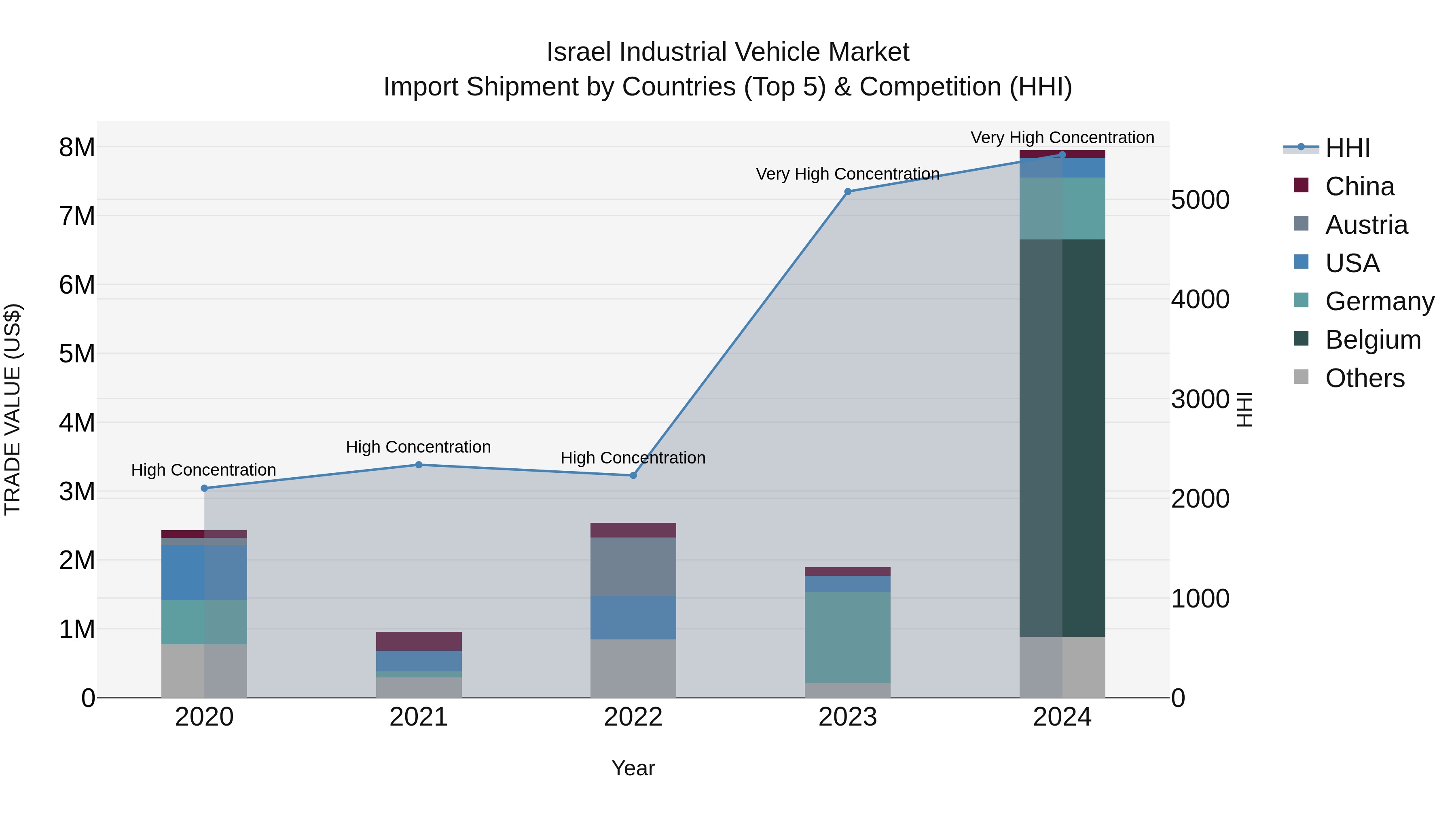Click 'High Concentration' label above 2021
1456x819 pixels.
click(418, 447)
